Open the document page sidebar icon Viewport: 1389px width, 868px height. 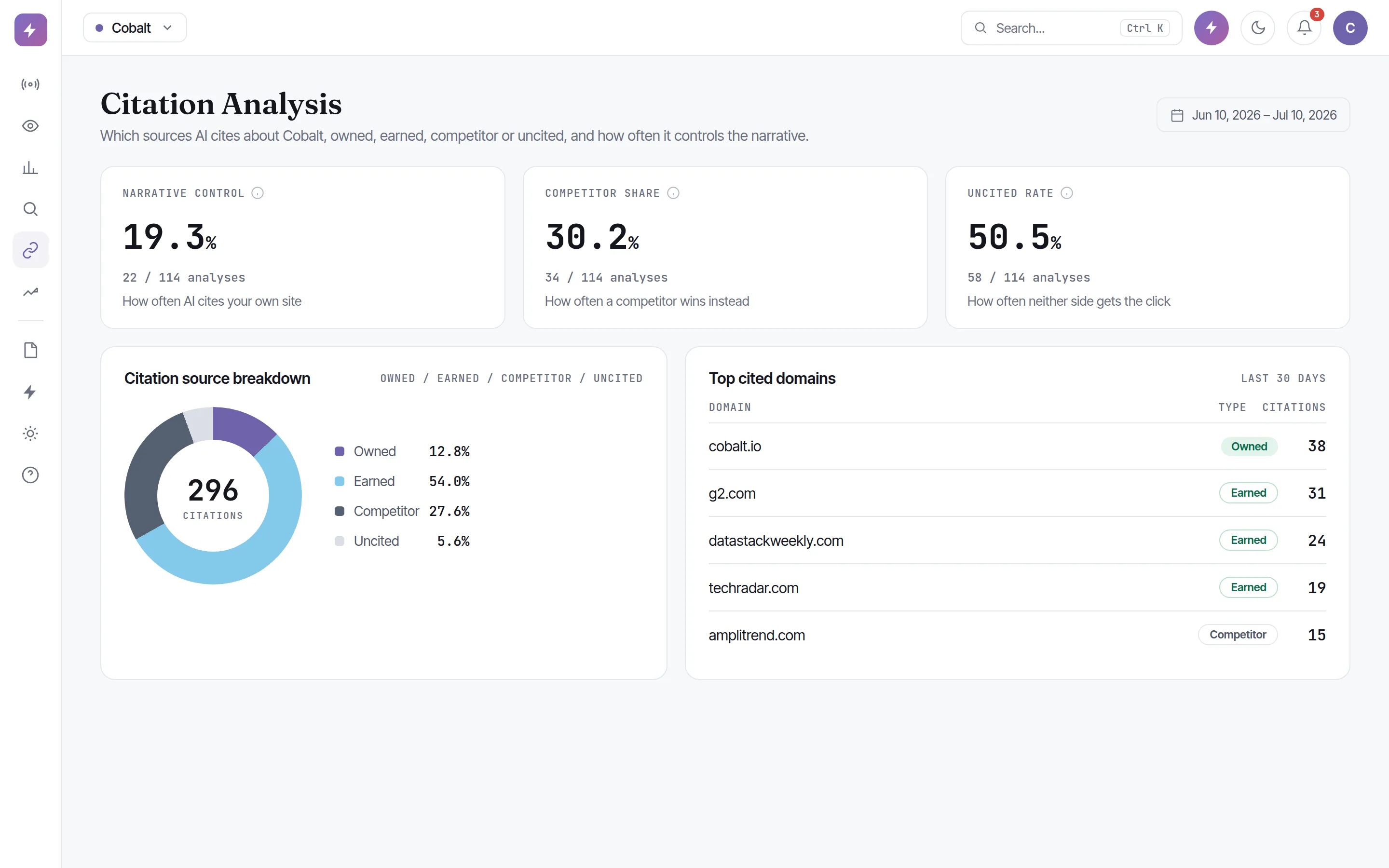[30, 350]
